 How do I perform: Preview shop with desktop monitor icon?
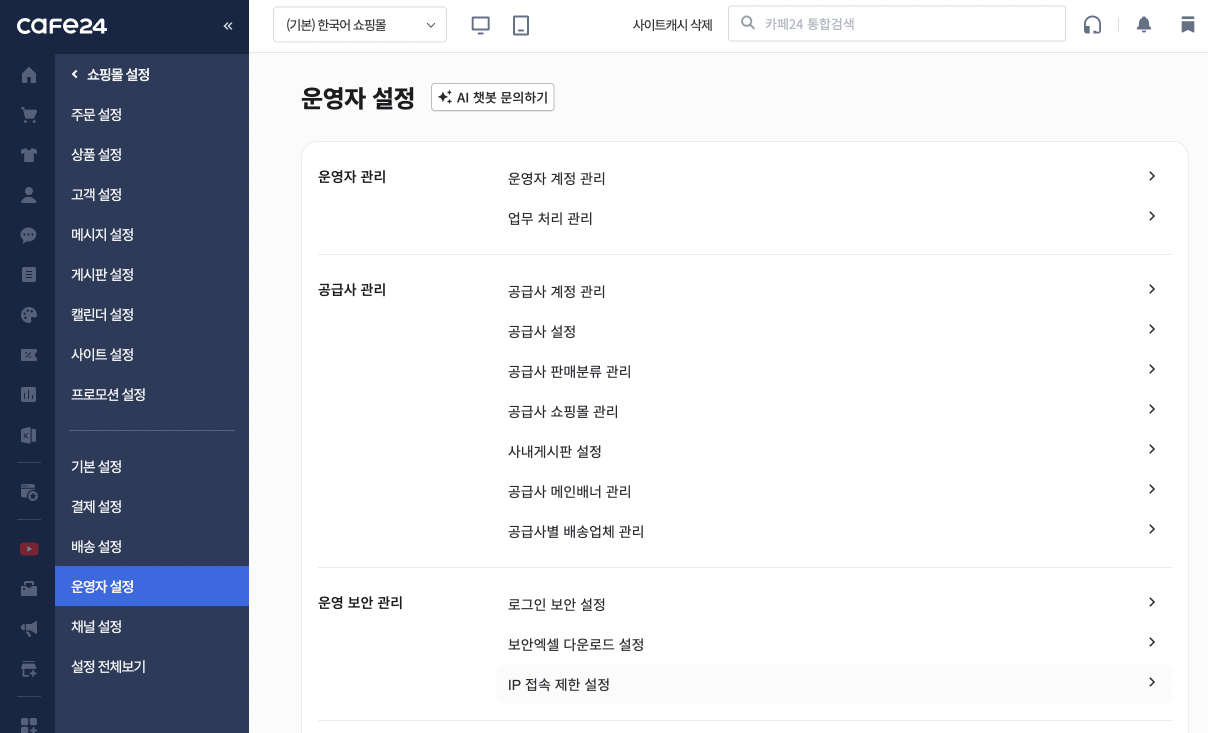(481, 25)
